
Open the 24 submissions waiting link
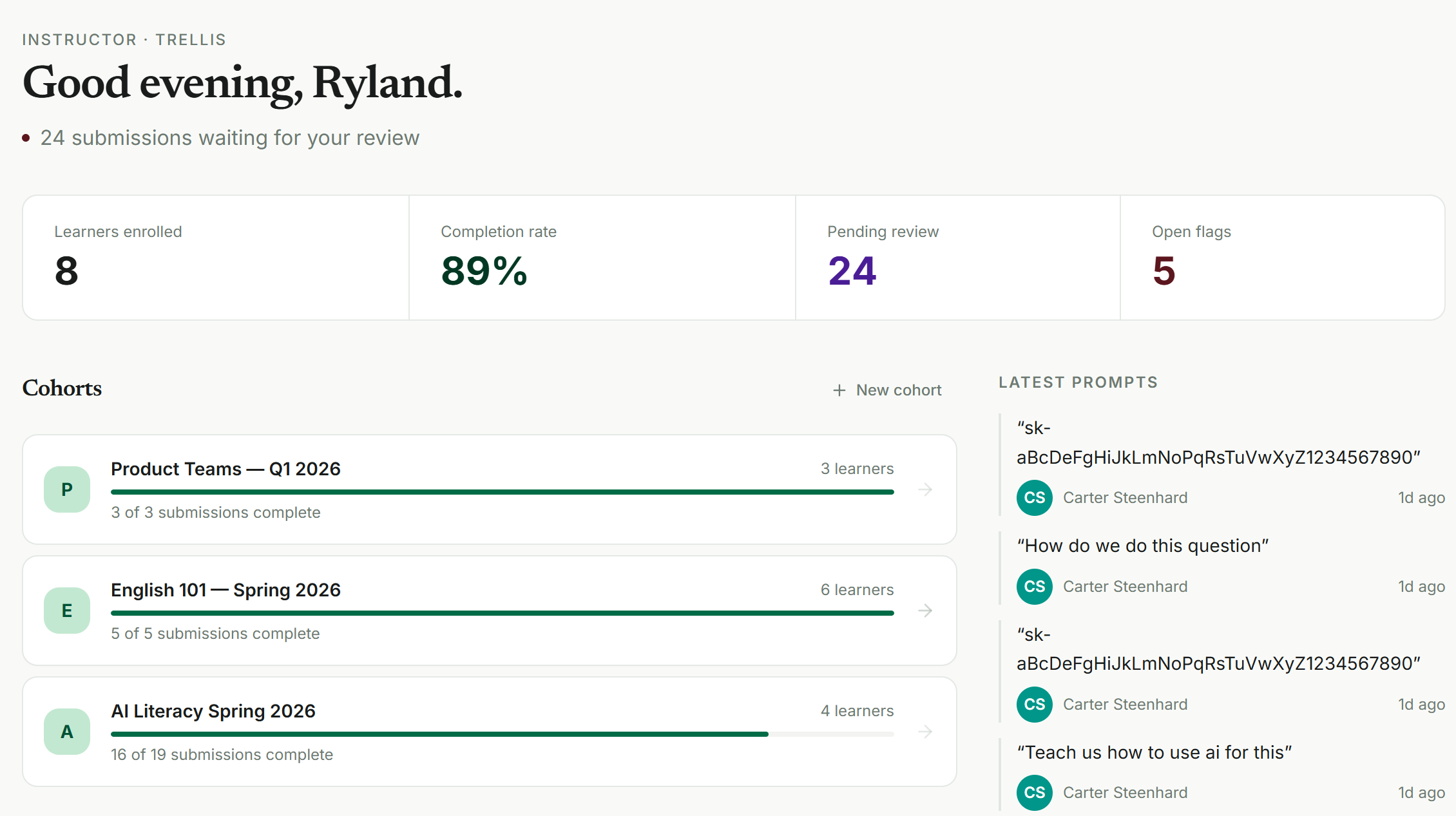[229, 138]
